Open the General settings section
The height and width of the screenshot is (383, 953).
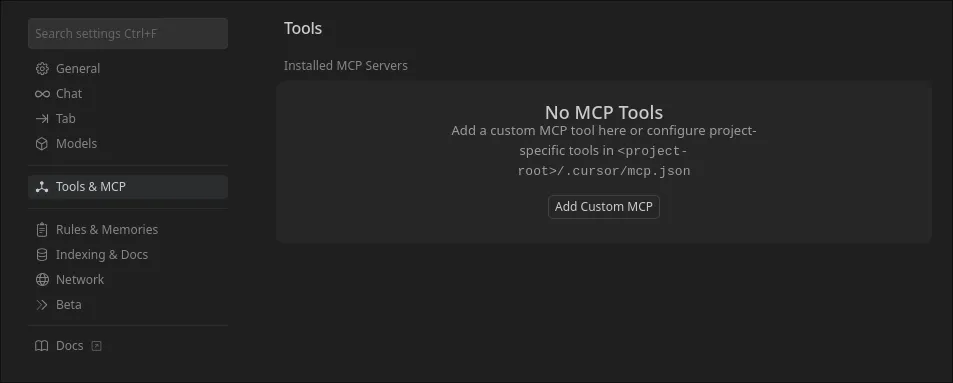(128, 69)
